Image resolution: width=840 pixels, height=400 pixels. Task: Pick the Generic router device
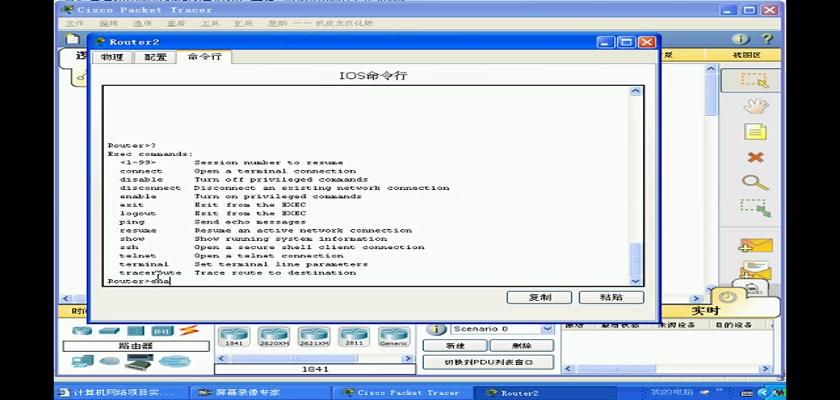(393, 338)
